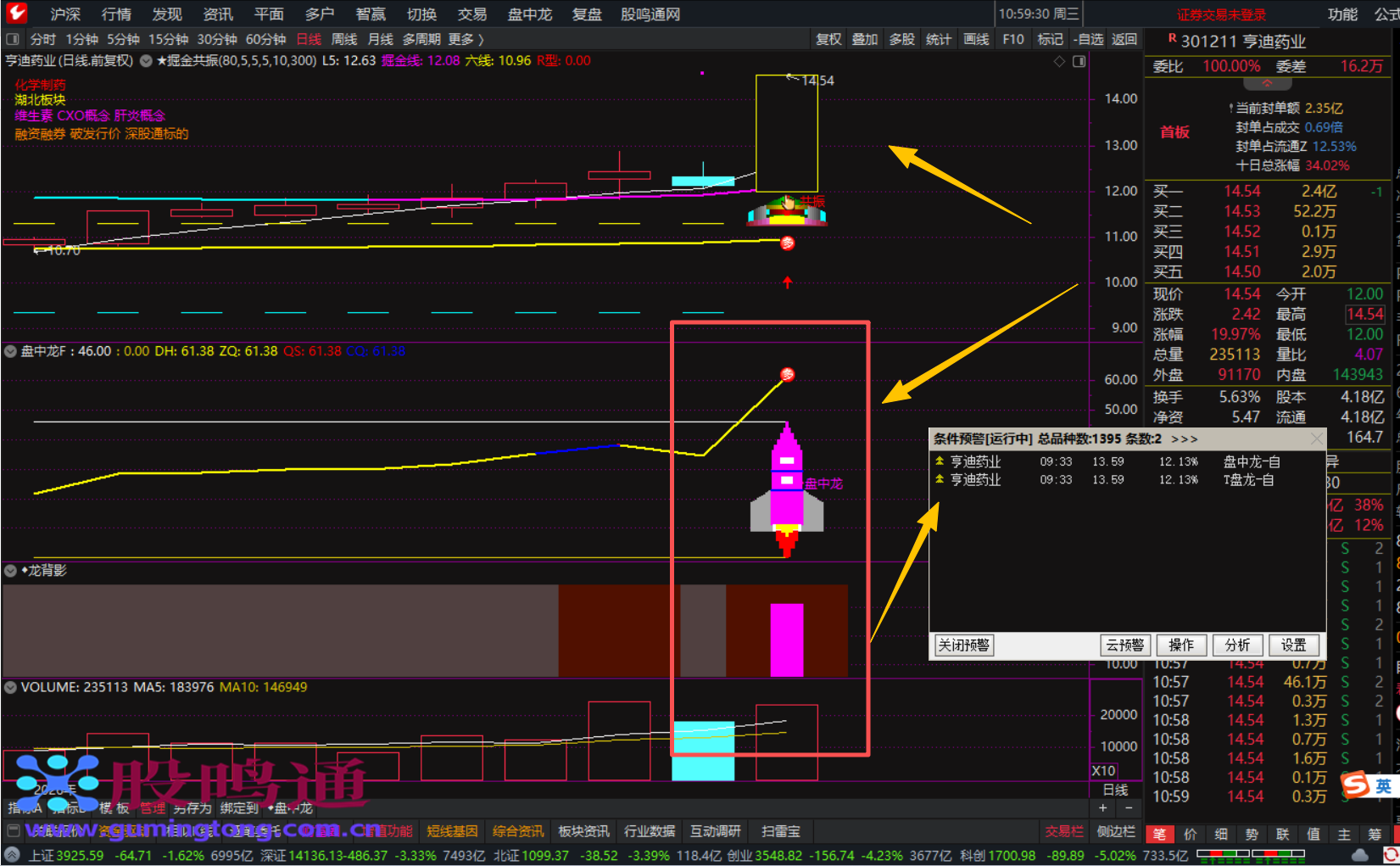Remove stock from watchlist via -自选
The image size is (1400, 866).
point(1088,39)
